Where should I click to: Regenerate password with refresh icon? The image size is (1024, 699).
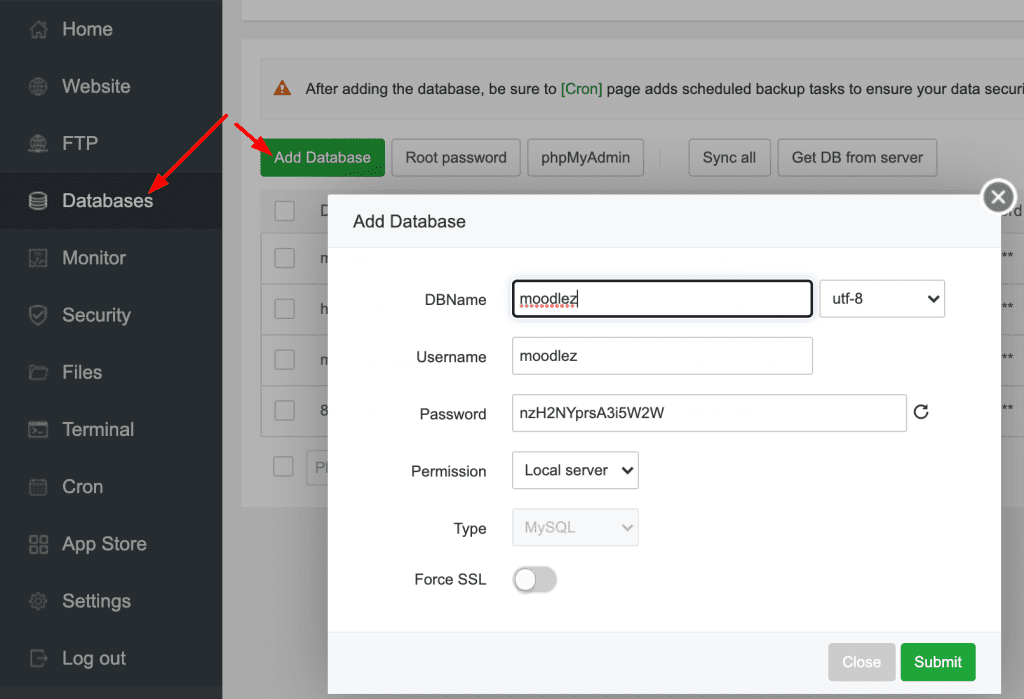click(x=922, y=412)
